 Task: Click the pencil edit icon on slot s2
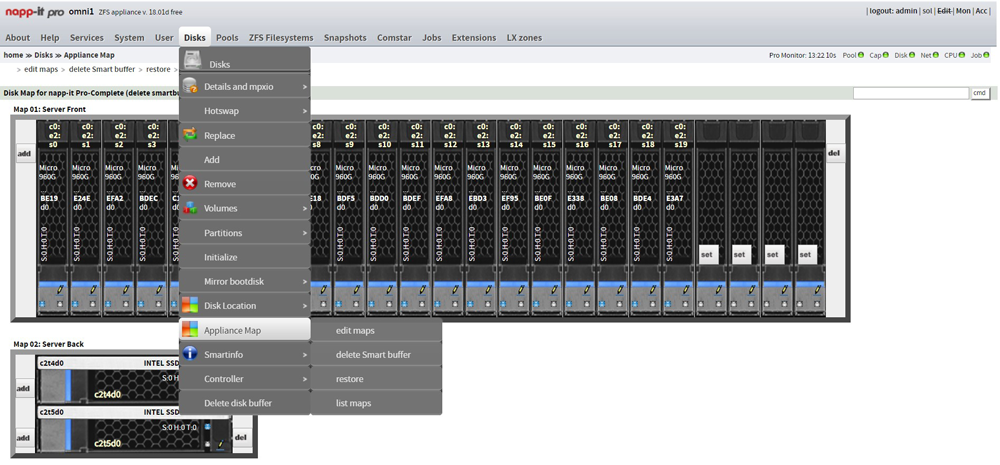click(x=126, y=290)
